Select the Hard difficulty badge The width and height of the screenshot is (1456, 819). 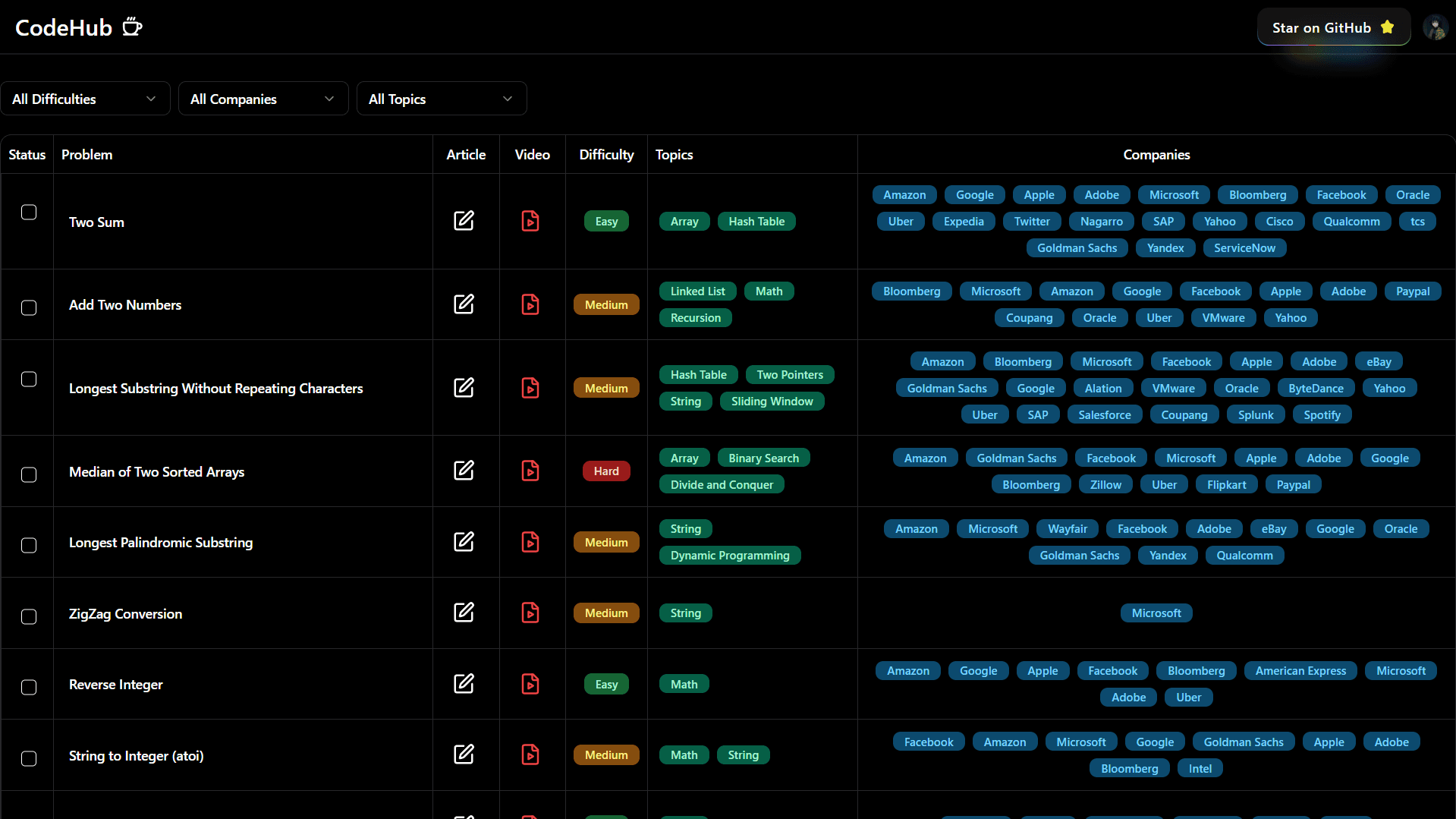tap(606, 471)
